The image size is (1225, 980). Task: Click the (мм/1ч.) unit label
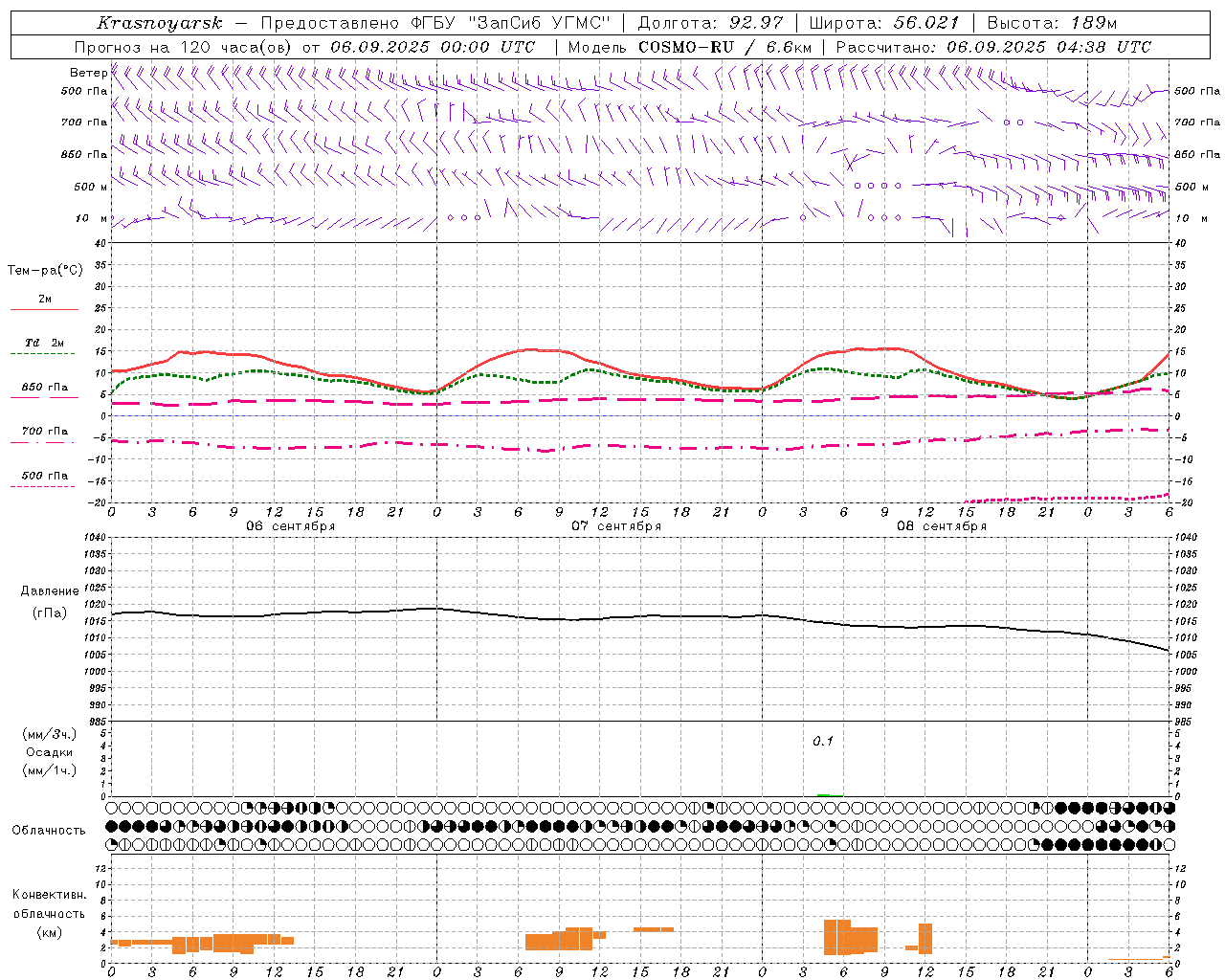click(49, 770)
